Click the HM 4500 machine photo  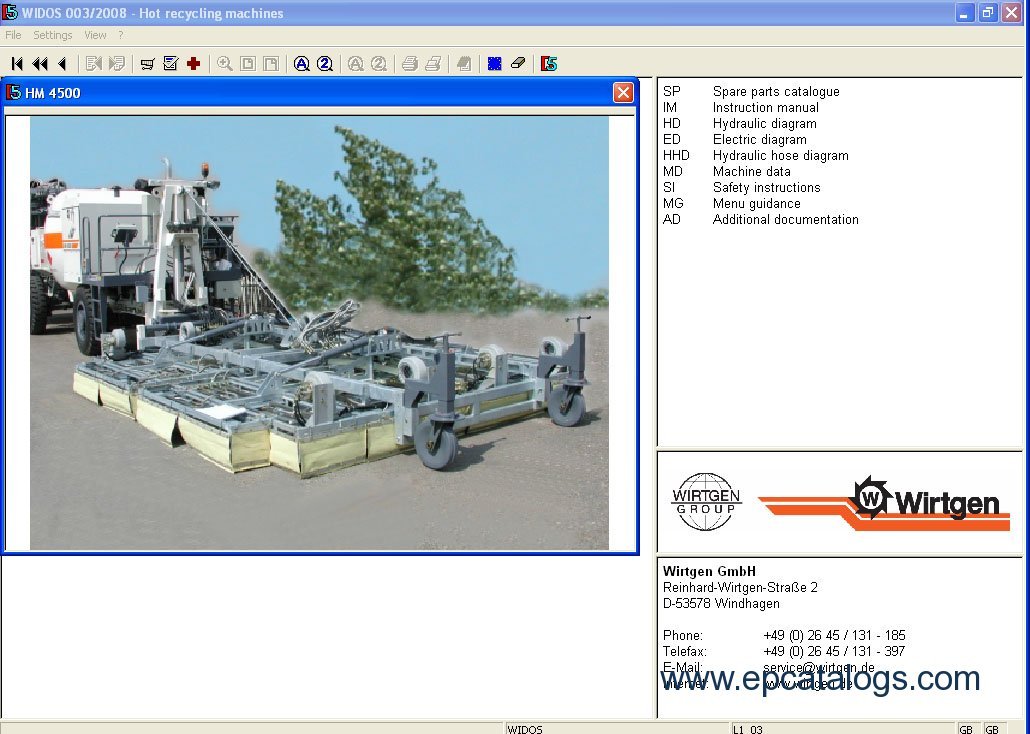319,333
